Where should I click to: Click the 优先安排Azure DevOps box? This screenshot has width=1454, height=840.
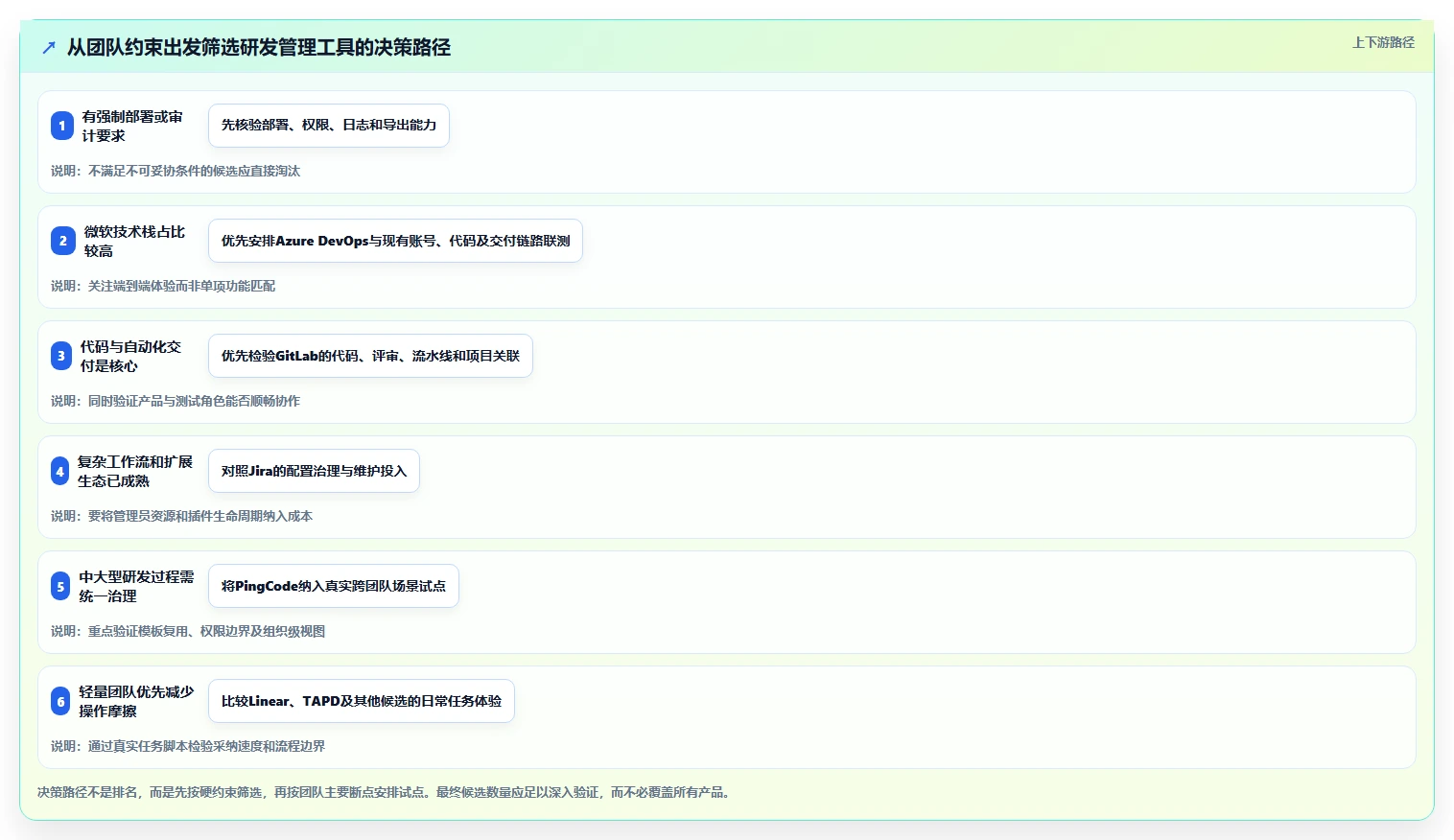click(395, 241)
